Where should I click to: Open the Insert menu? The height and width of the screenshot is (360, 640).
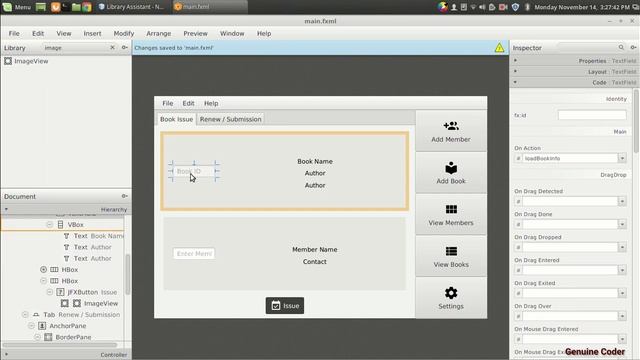click(x=92, y=33)
